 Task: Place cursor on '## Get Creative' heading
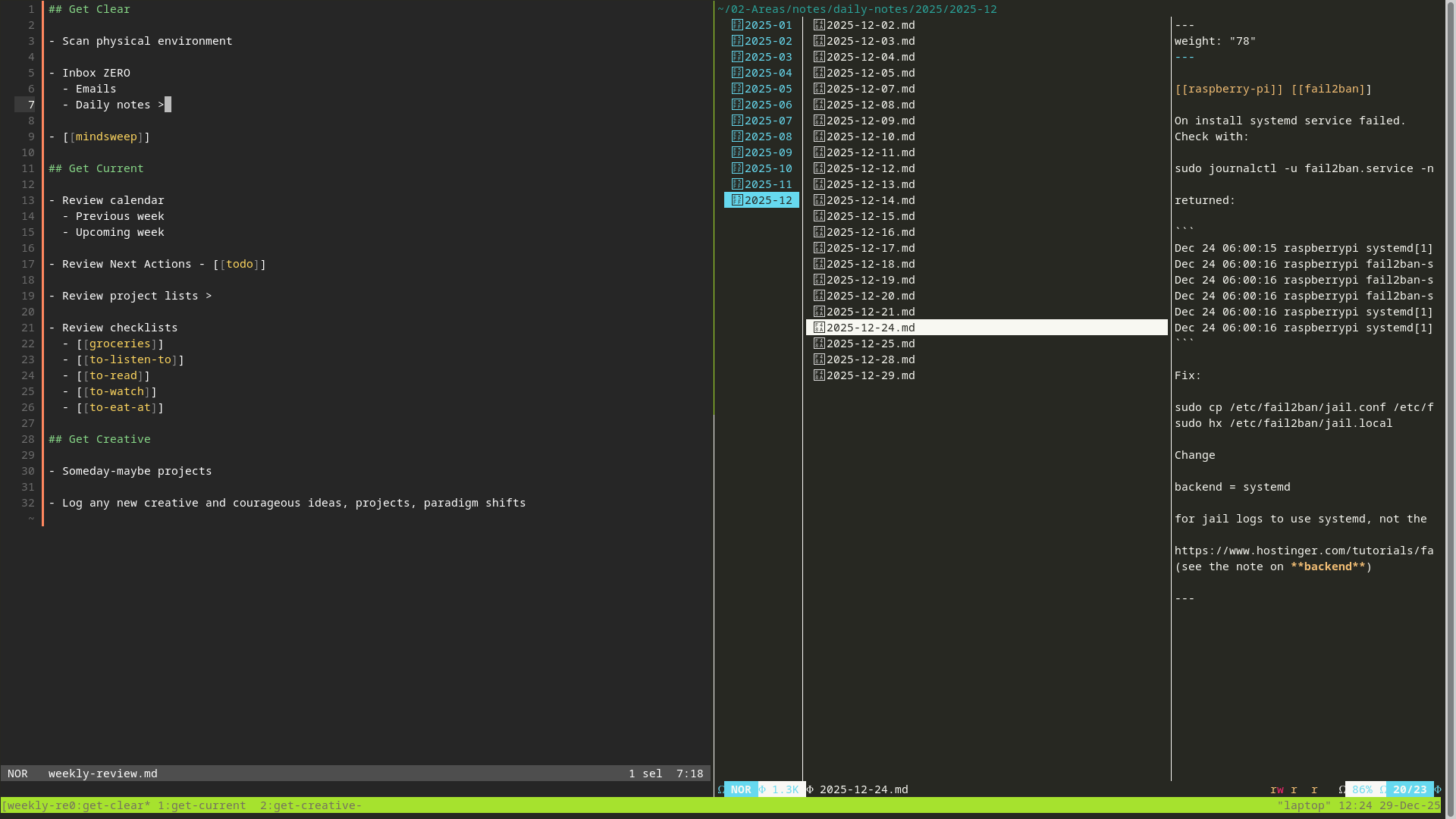pos(99,439)
